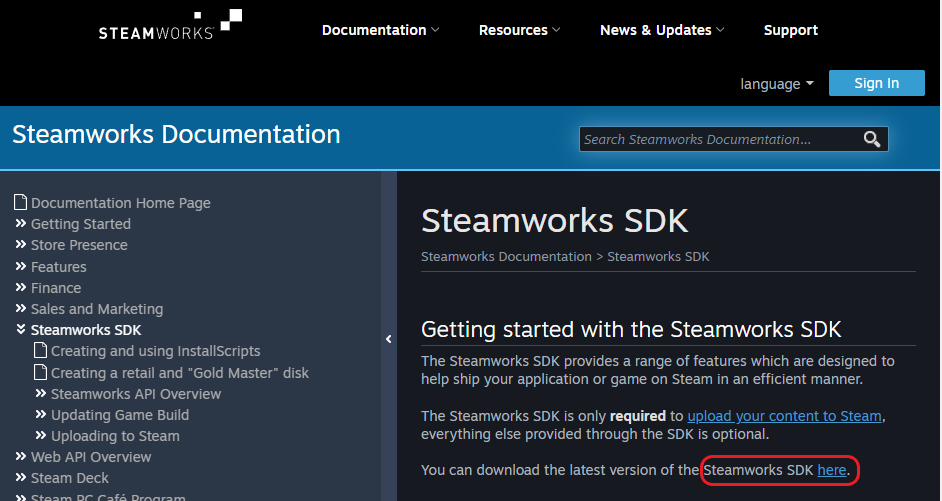
Task: Open the Sales and Marketing sidebar entry
Action: pyautogui.click(x=97, y=309)
